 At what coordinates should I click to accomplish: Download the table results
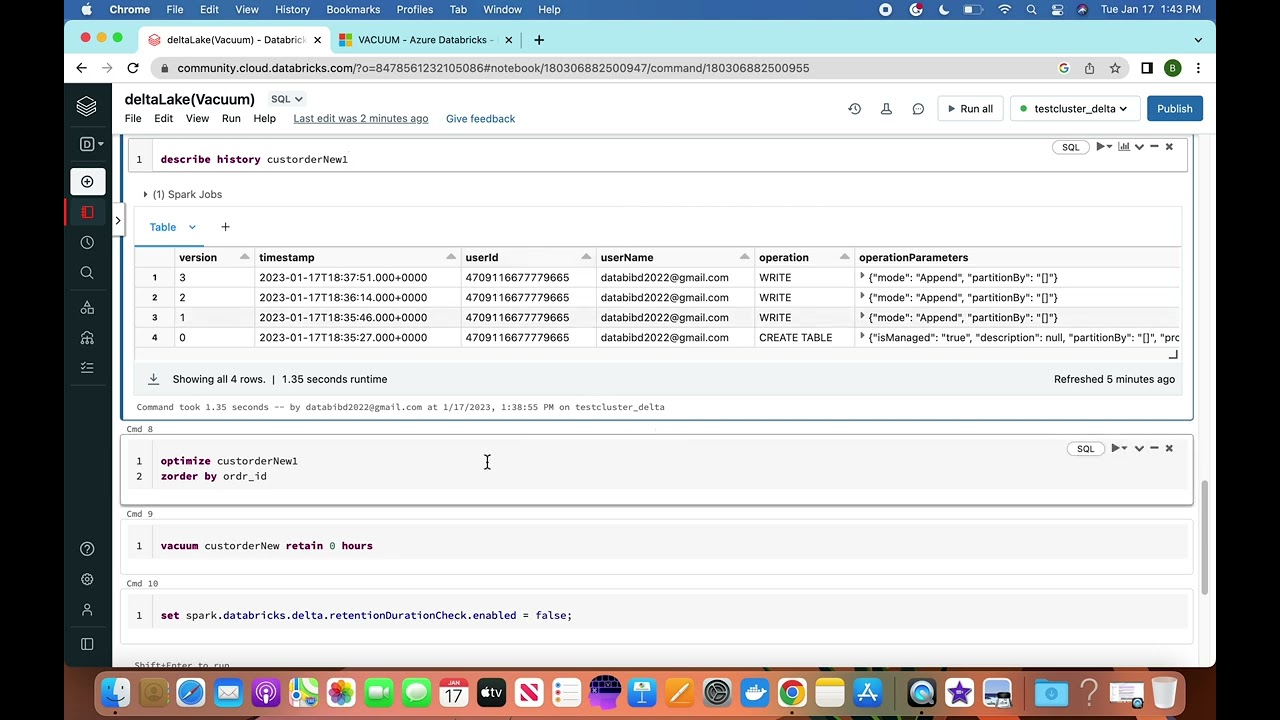(x=153, y=379)
